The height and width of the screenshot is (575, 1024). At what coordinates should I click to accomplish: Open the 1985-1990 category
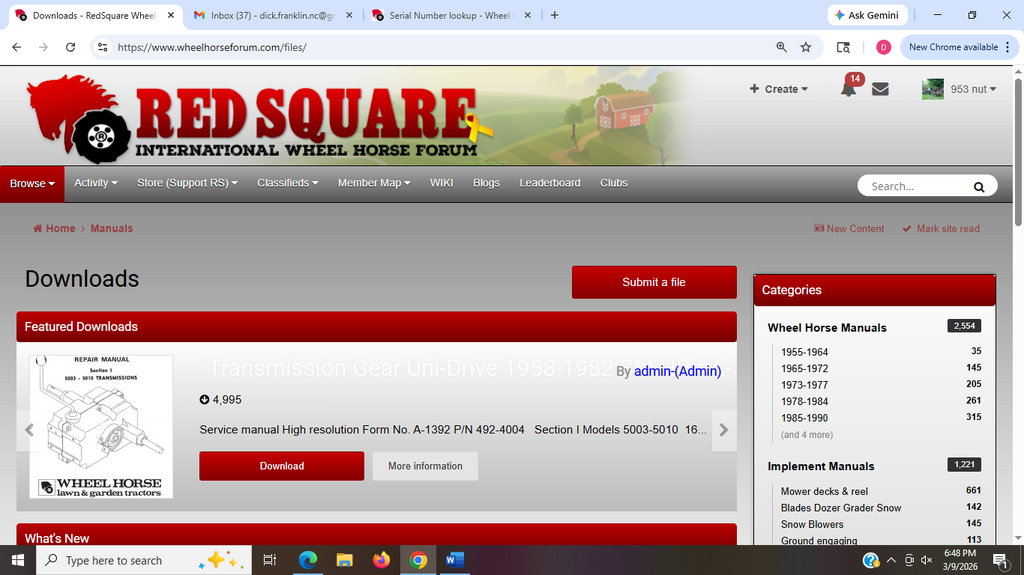click(x=805, y=418)
